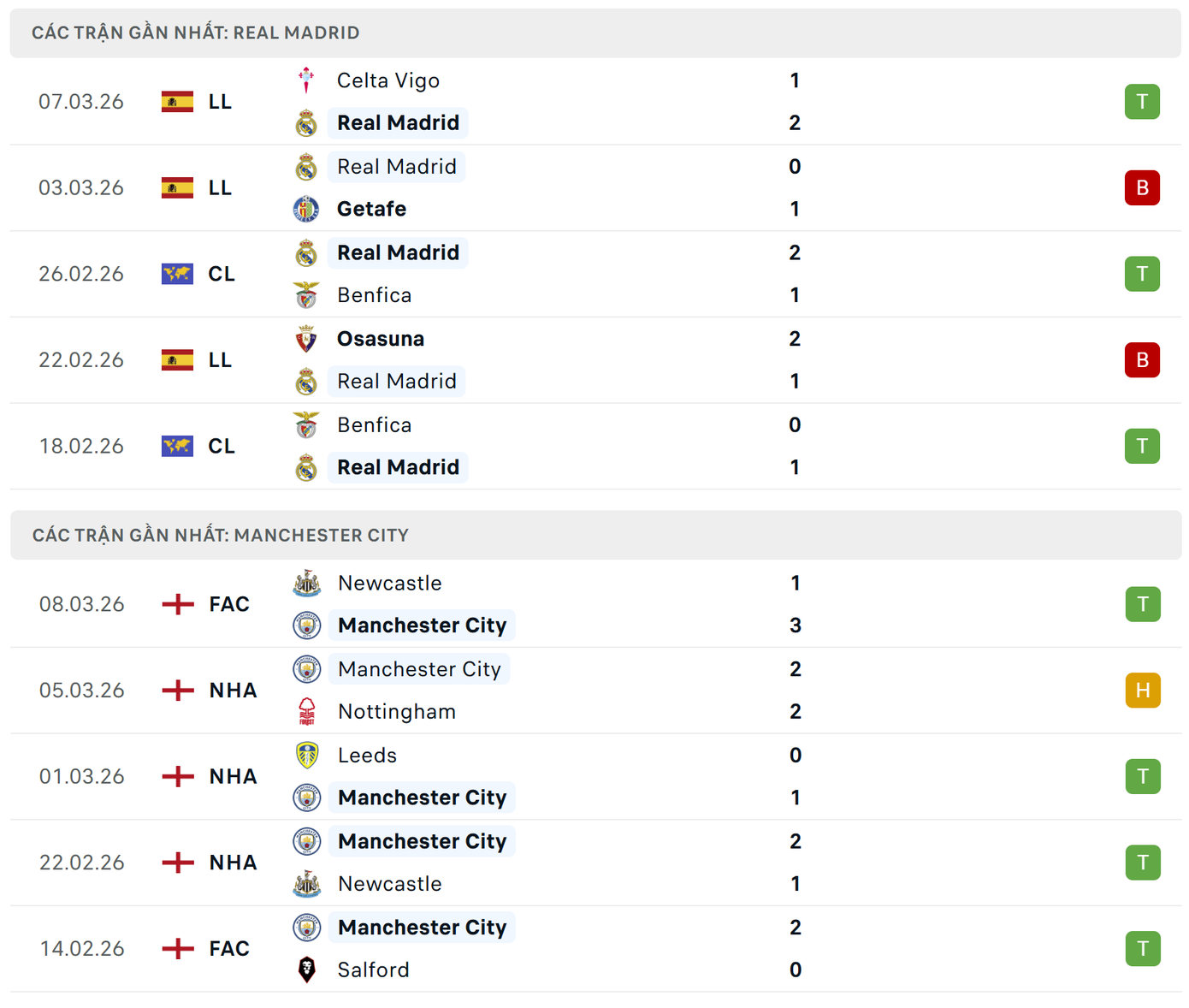Click the Leeds United badge
Viewport: 1189px width, 1008px height.
point(306,755)
